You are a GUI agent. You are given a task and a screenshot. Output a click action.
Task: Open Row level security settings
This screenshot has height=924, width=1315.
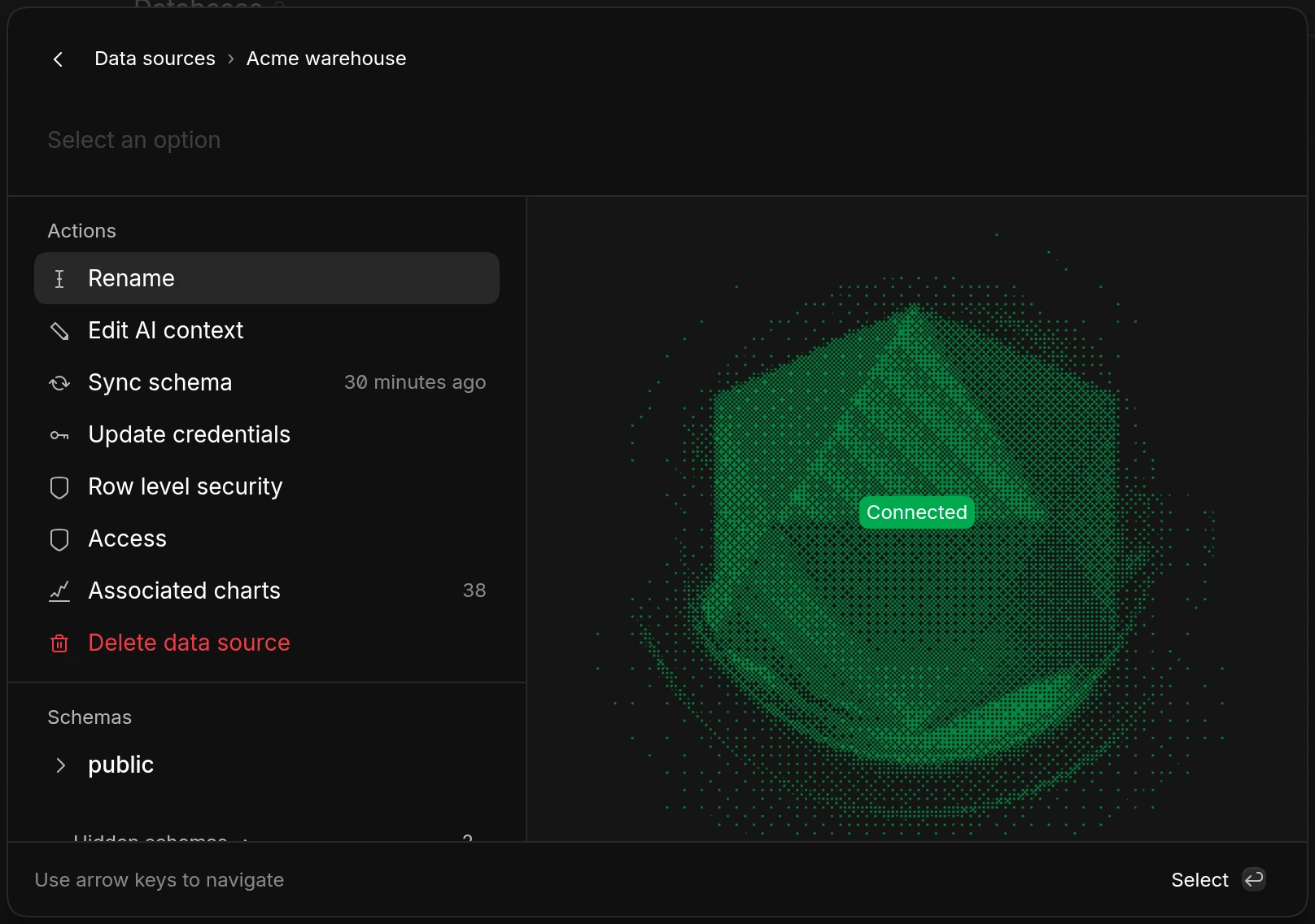point(267,486)
